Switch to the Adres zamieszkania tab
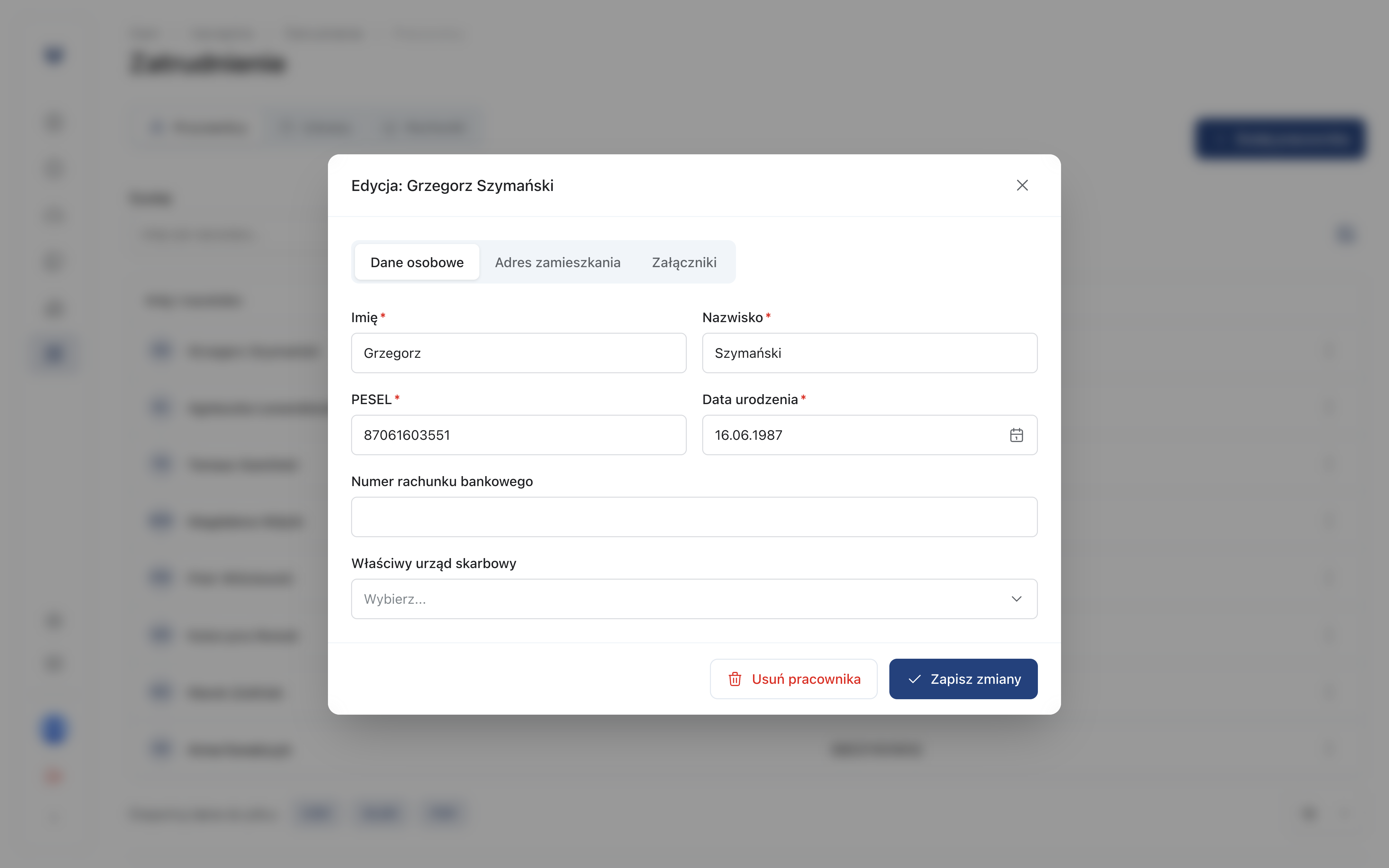The height and width of the screenshot is (868, 1389). coord(557,262)
